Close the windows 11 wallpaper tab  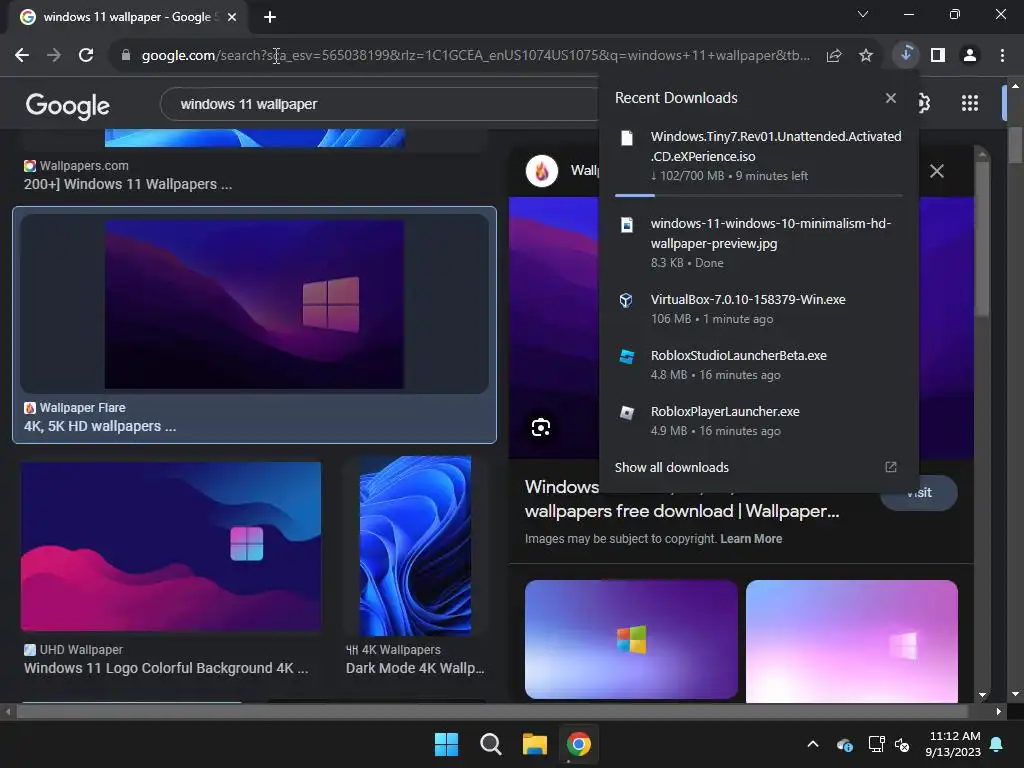232,17
